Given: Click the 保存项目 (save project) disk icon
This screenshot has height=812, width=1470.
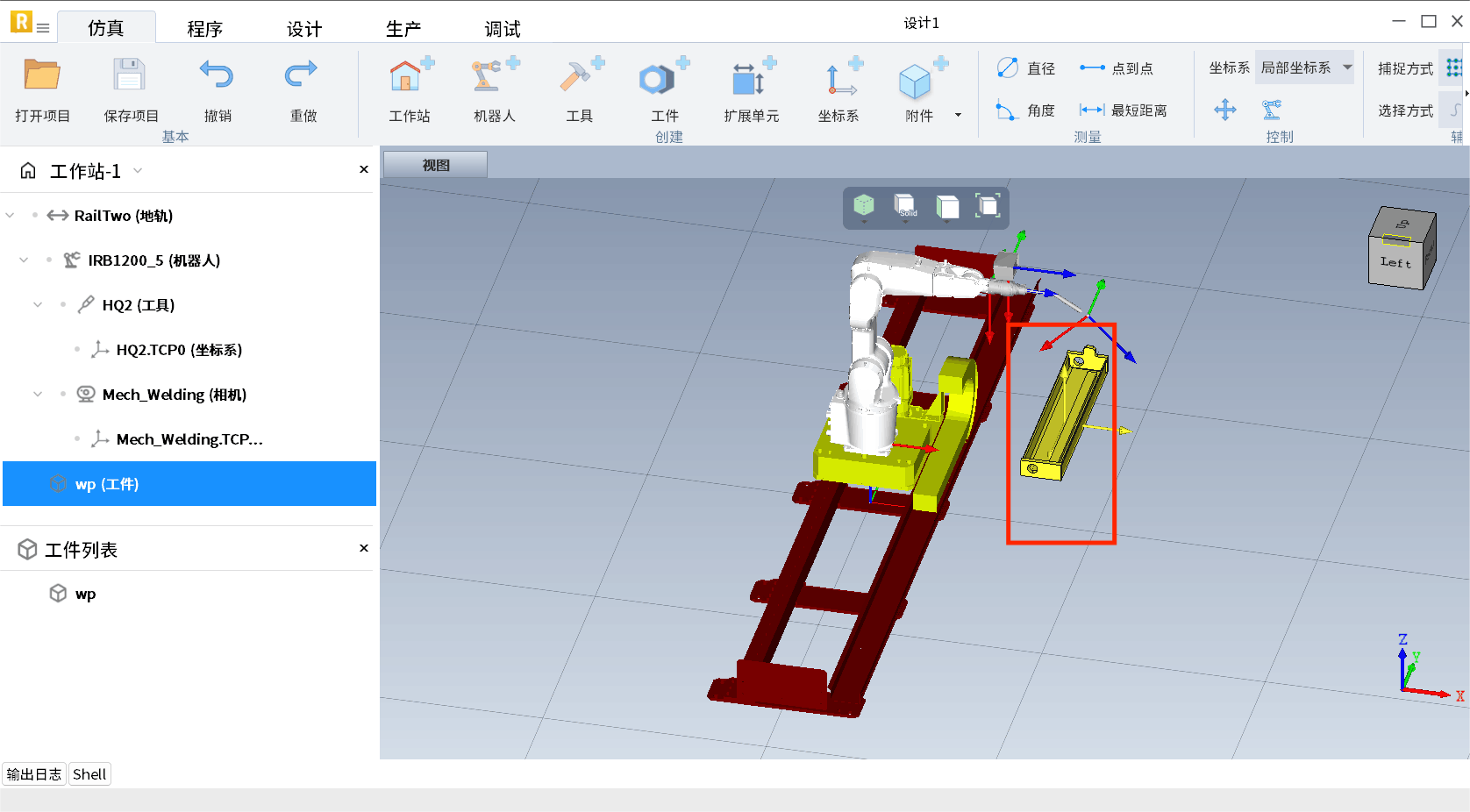Looking at the screenshot, I should tap(130, 75).
